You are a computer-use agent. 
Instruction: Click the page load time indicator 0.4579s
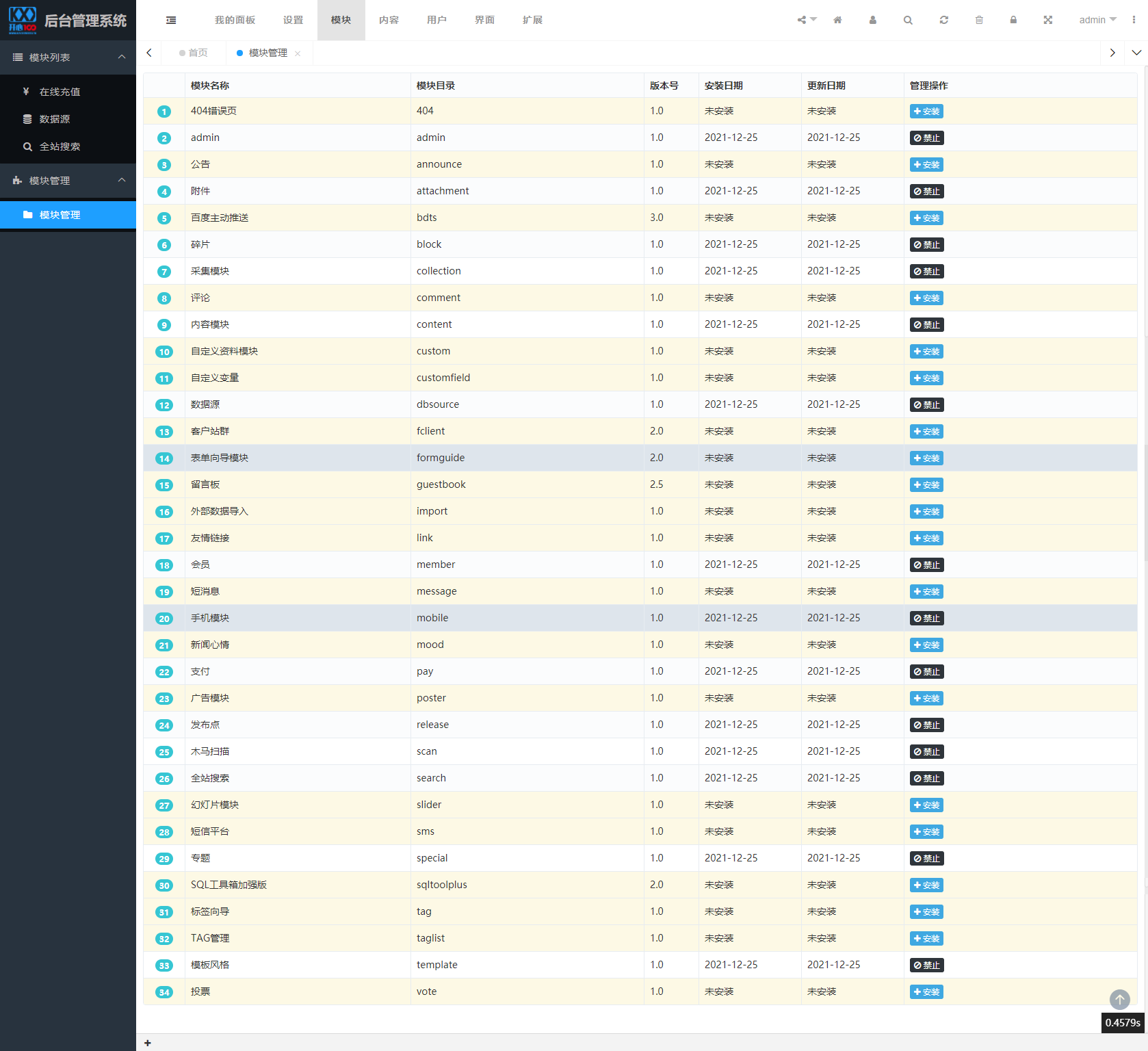1122,1024
